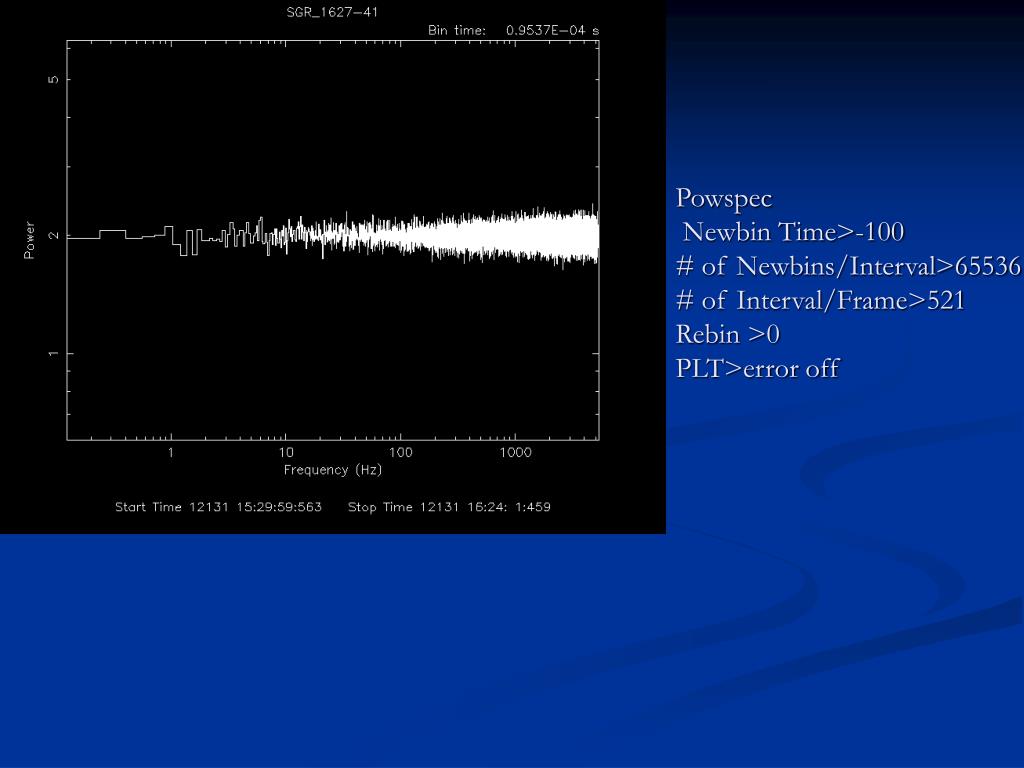The image size is (1024, 768).
Task: Click the '10' tick label on frequency axis
Action: tap(285, 452)
